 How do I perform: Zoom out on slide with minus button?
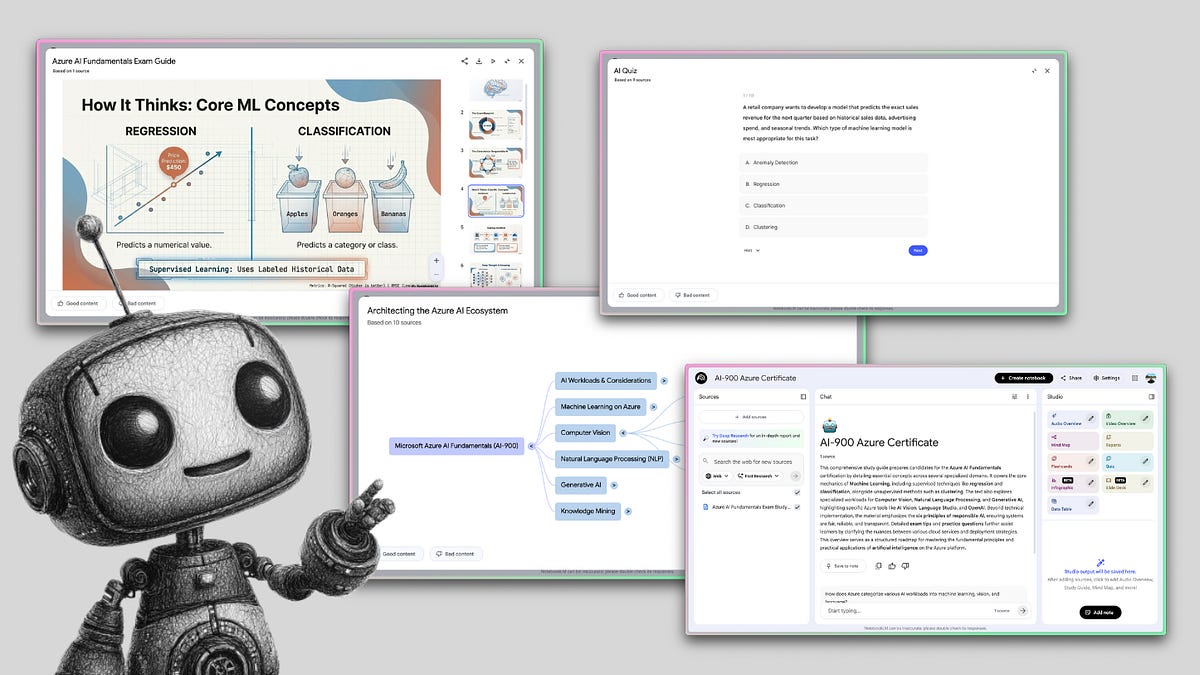tap(436, 273)
